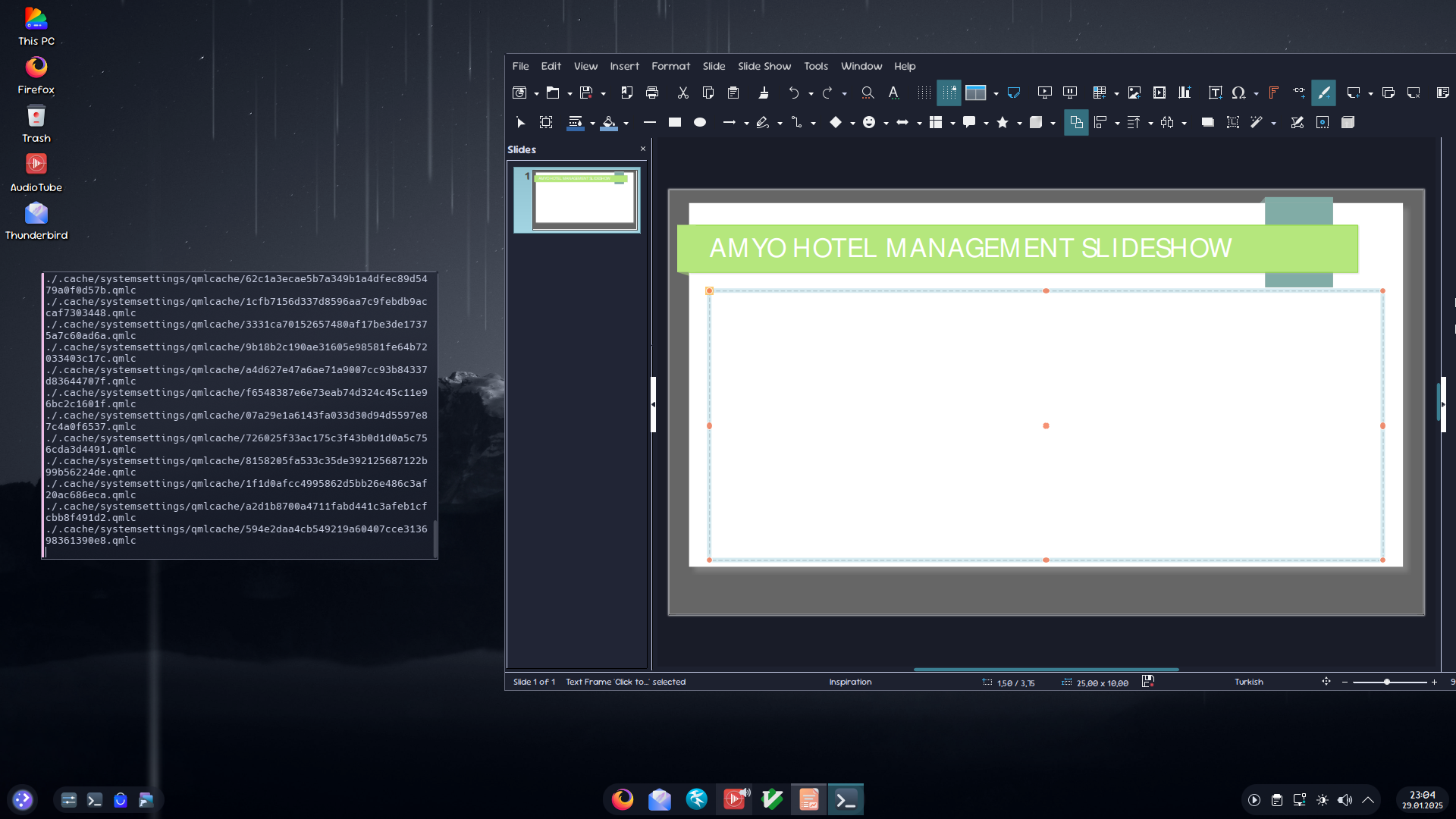1456x819 pixels.
Task: Toggle highlighted Snap to Grid icon
Action: tap(949, 93)
